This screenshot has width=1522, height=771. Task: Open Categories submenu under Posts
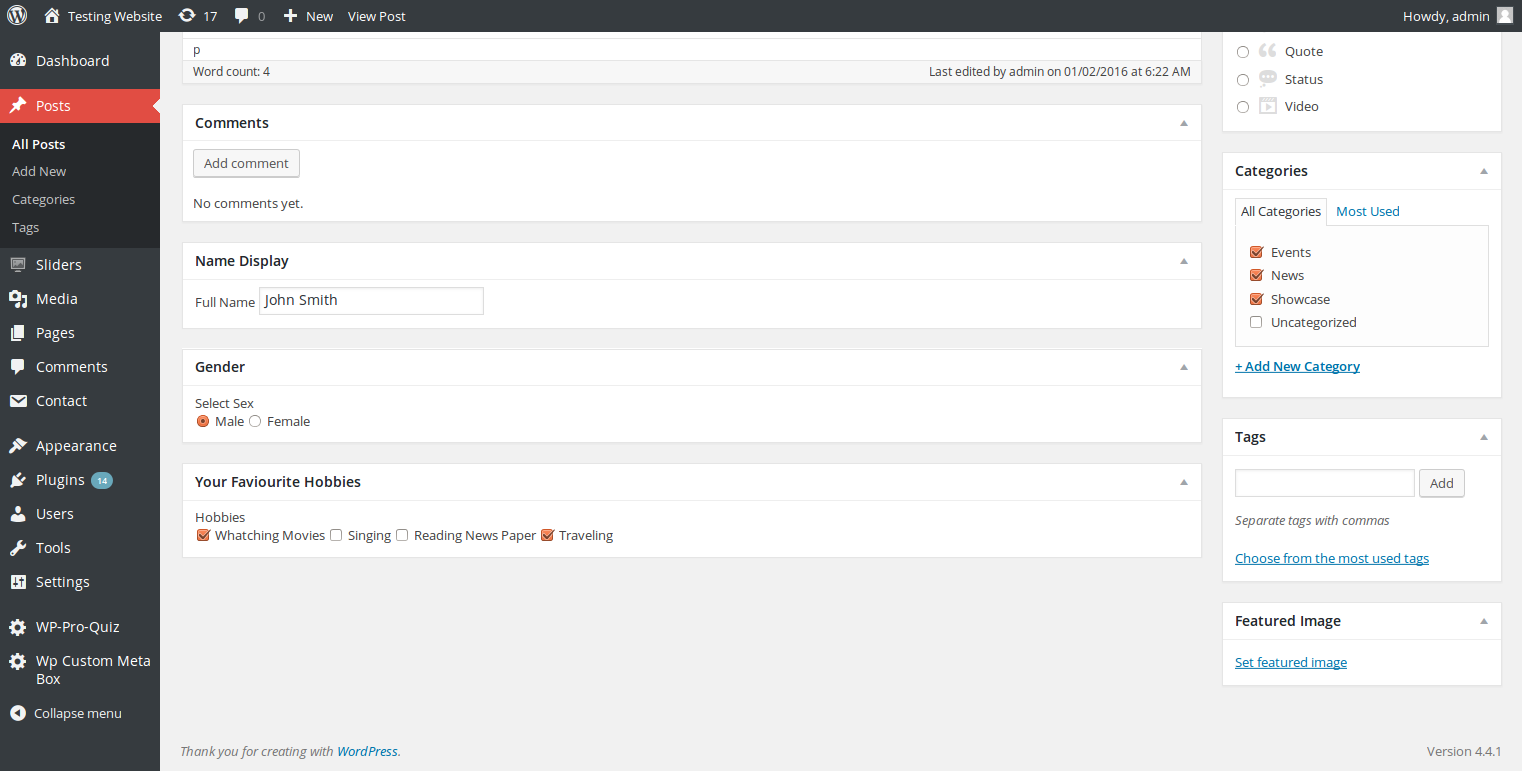43,199
